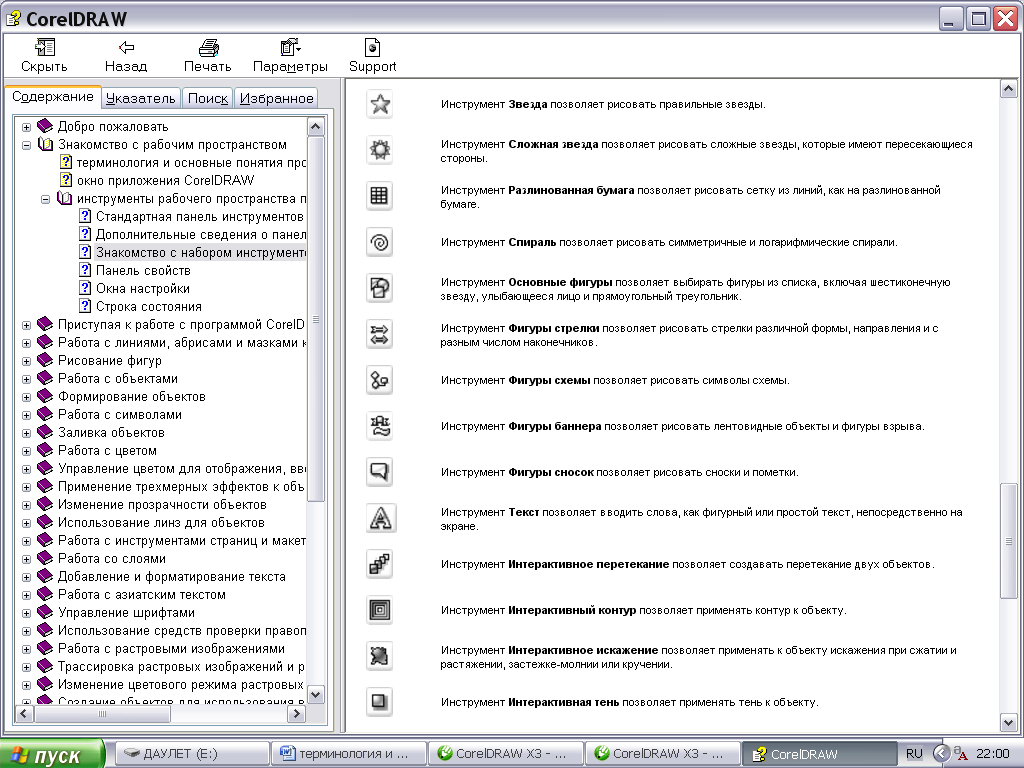Click the Текст tool letter A icon
Viewport: 1024px width, 768px height.
(x=379, y=519)
